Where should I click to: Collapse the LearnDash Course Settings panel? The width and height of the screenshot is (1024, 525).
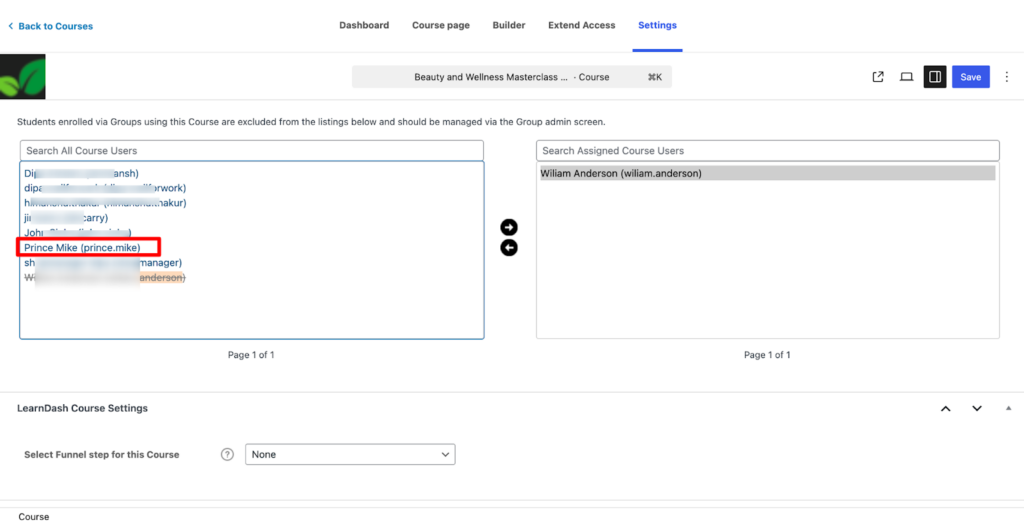click(1008, 408)
